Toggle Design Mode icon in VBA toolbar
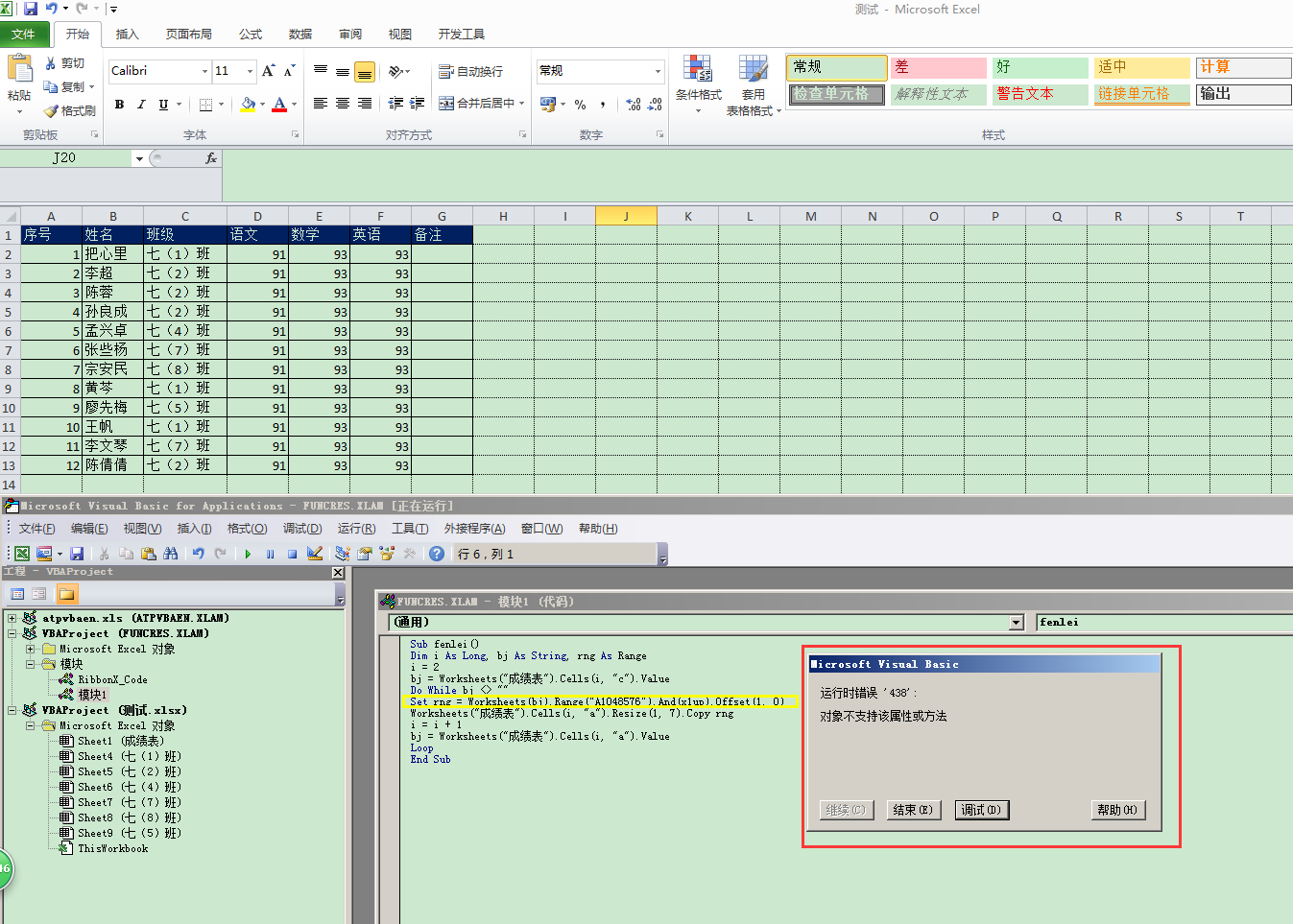The width and height of the screenshot is (1293, 924). click(315, 554)
